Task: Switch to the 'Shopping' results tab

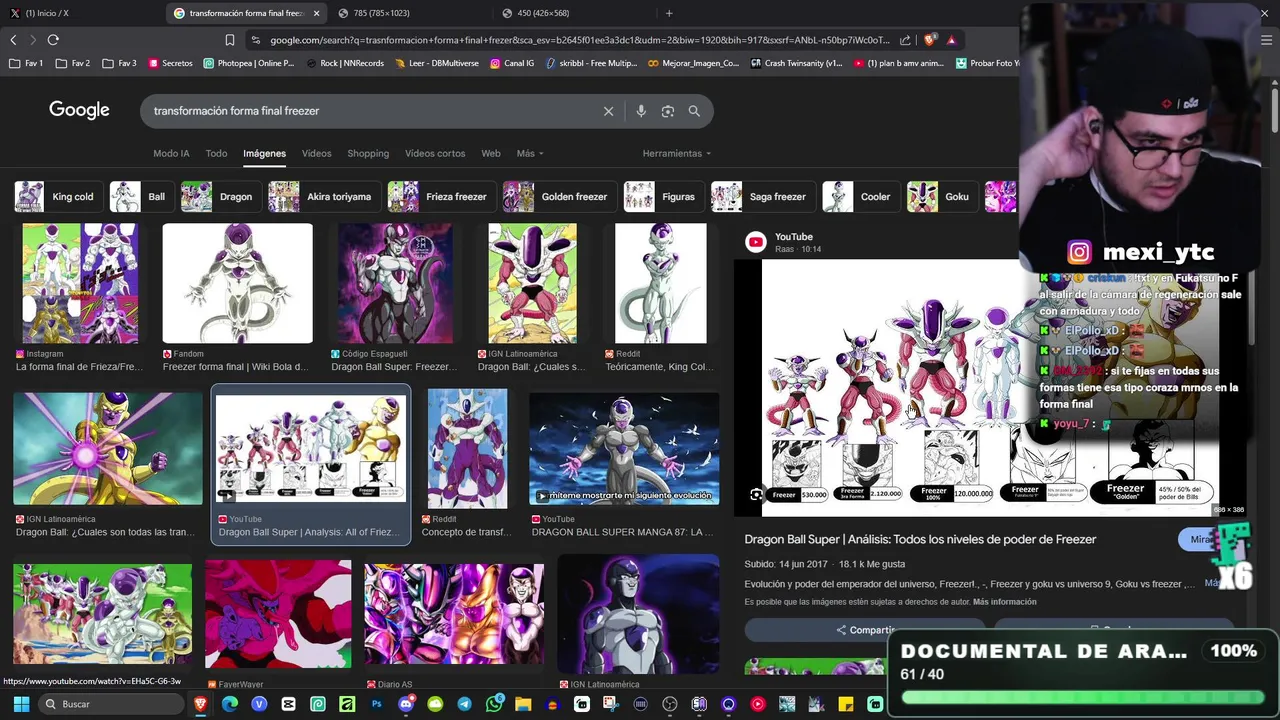Action: point(368,153)
